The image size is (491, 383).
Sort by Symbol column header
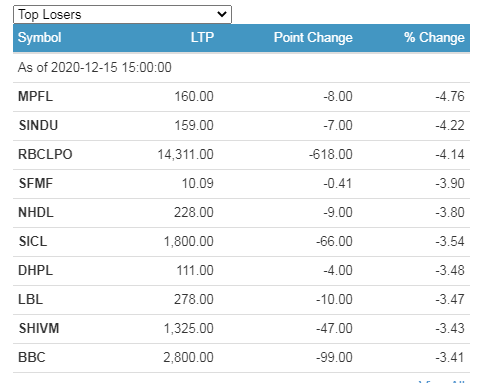pyautogui.click(x=39, y=37)
